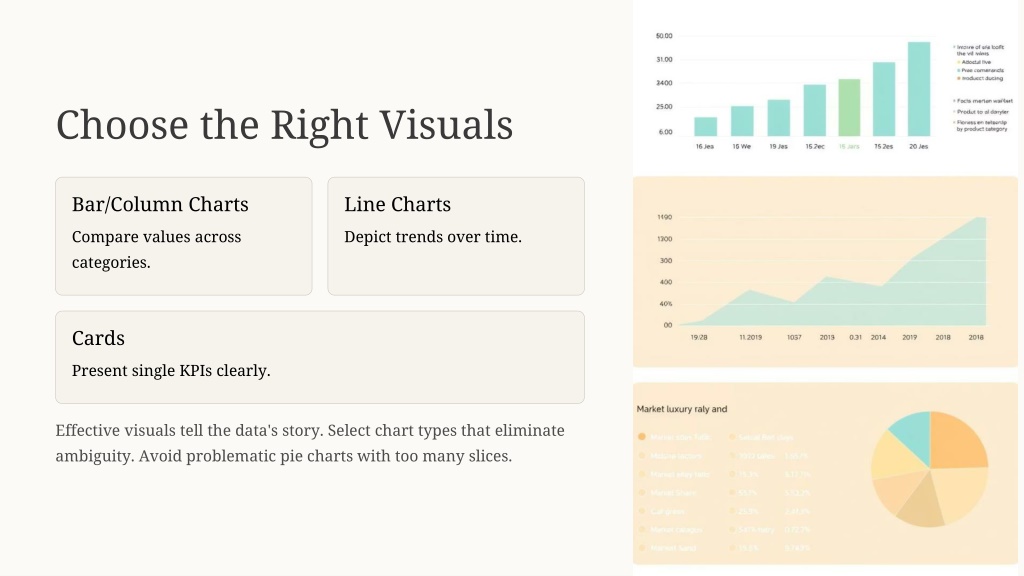This screenshot has width=1024, height=576.
Task: Select the Cards KPI box
Action: pyautogui.click(x=320, y=357)
